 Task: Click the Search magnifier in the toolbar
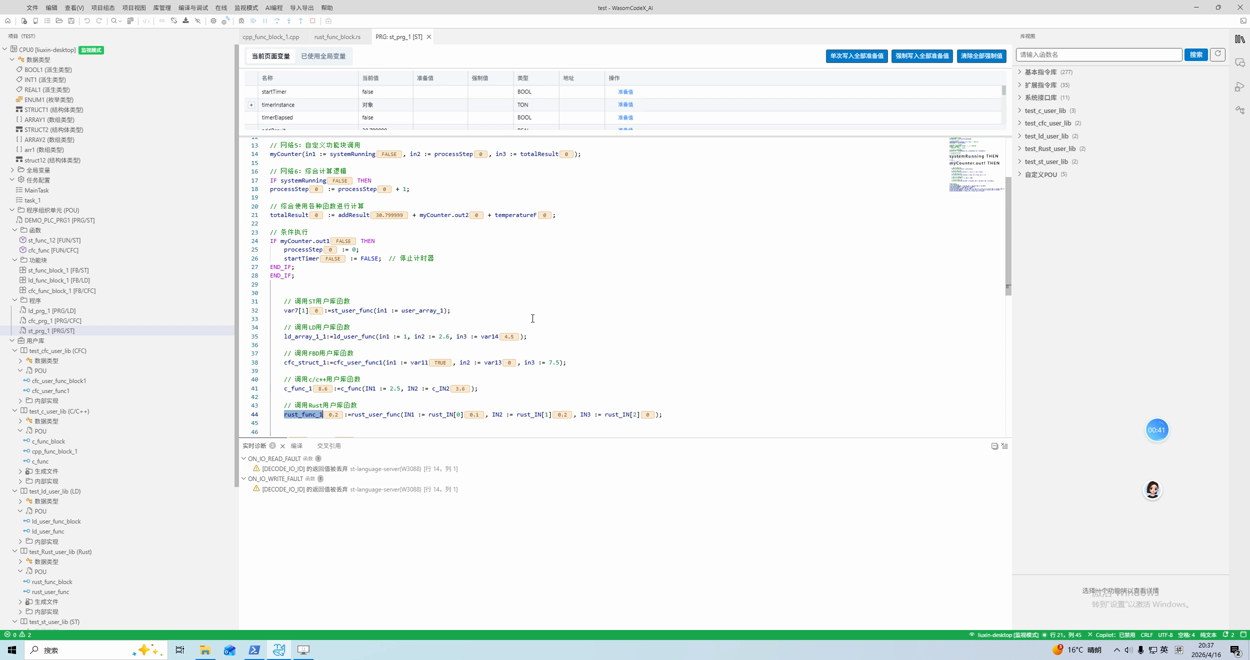(x=115, y=21)
